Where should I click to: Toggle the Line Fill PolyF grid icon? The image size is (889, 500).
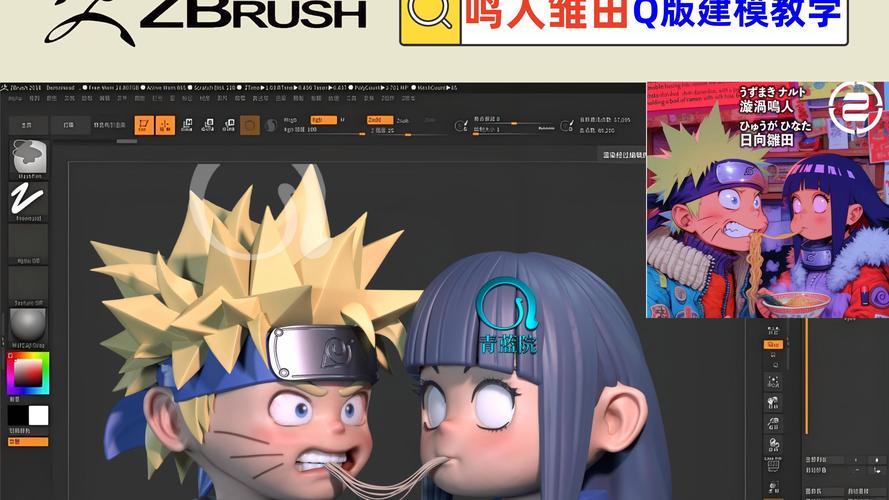(x=773, y=464)
